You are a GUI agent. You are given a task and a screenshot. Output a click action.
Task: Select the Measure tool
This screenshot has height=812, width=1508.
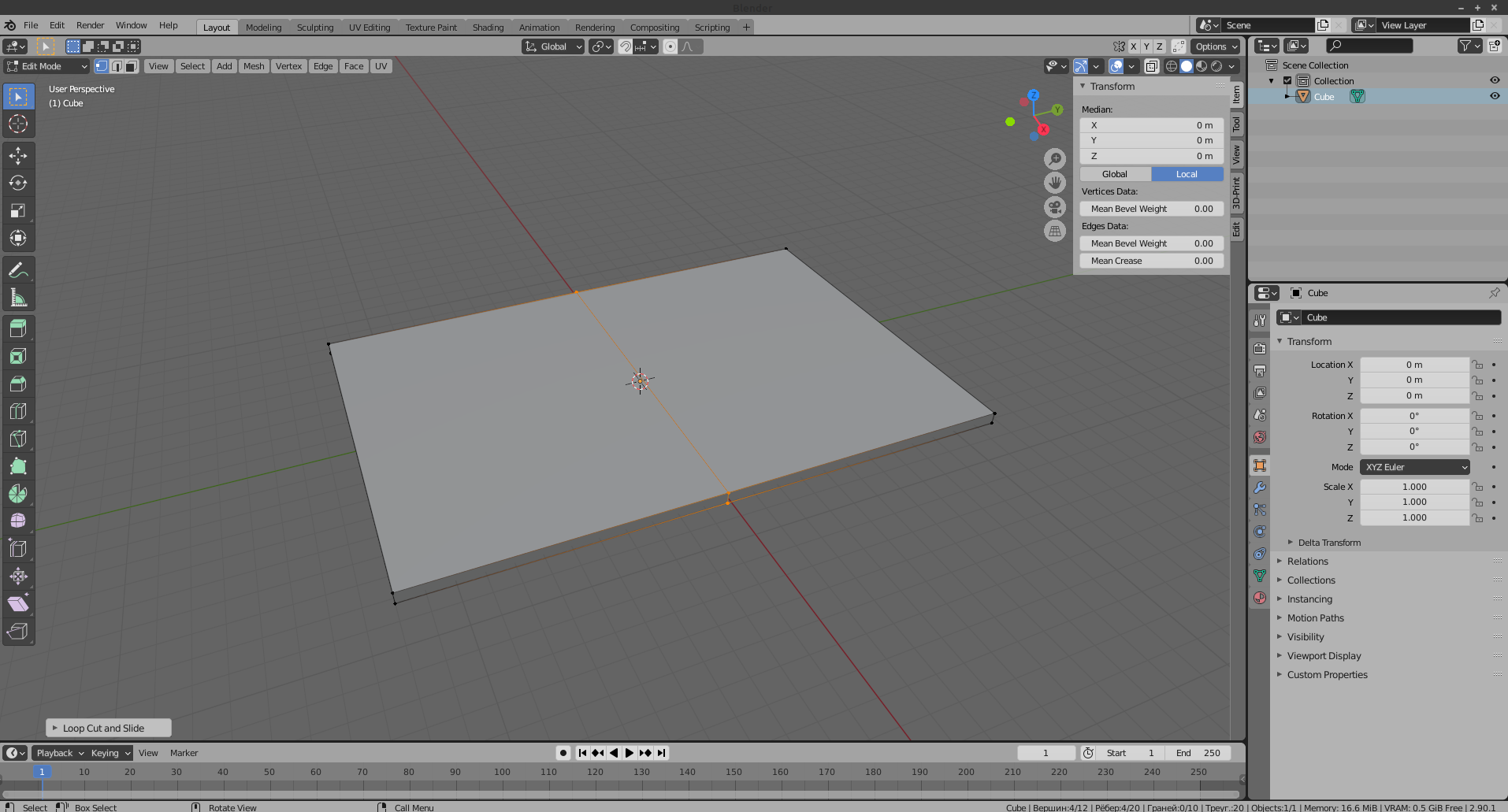[18, 298]
